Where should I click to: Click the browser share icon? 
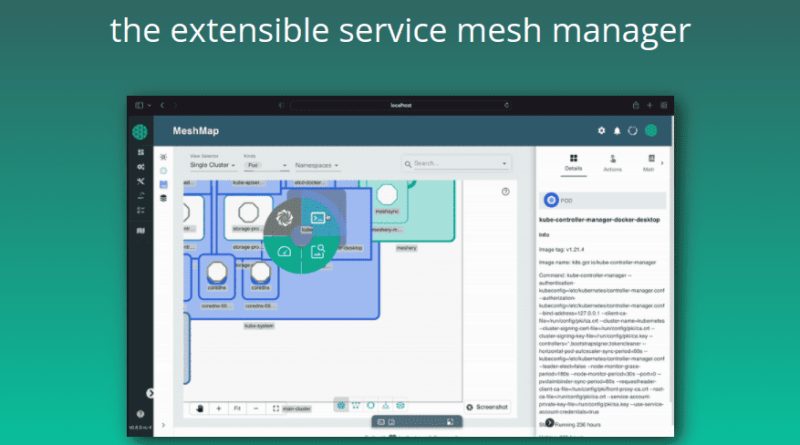(636, 105)
